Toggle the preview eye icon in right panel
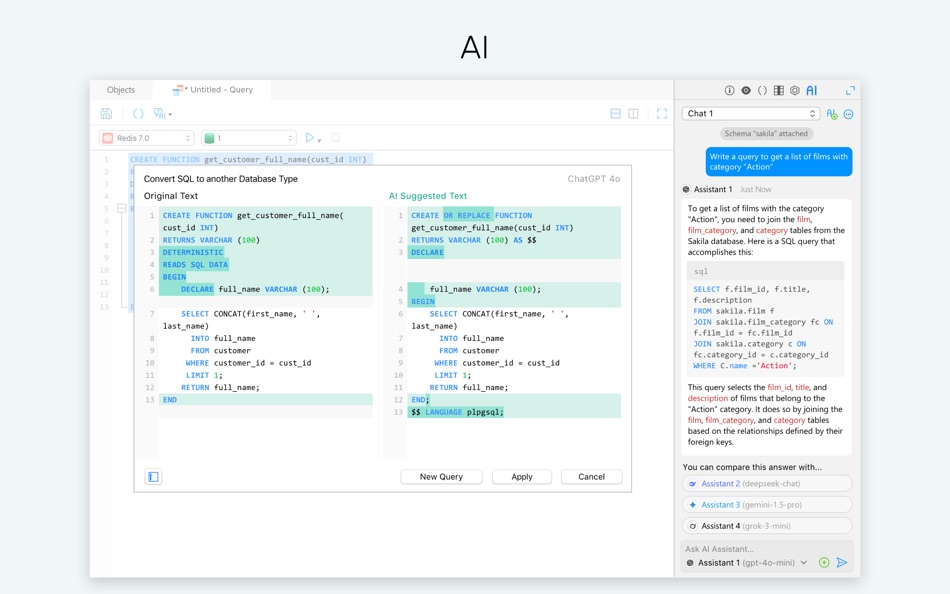The image size is (950, 594). tap(746, 90)
